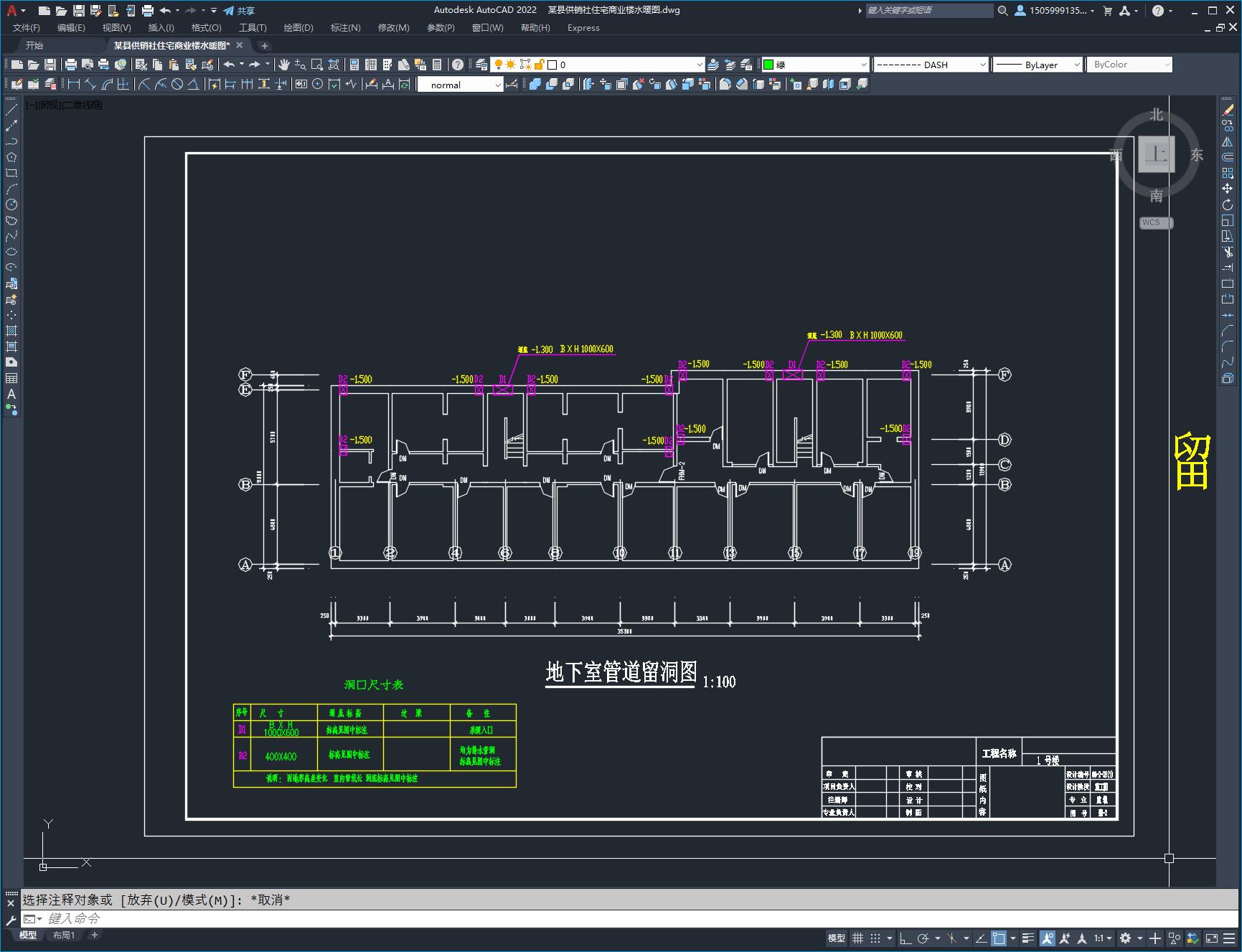Click the Linear dimension tool icon
Screen dimensions: 1242x952
[x=73, y=85]
